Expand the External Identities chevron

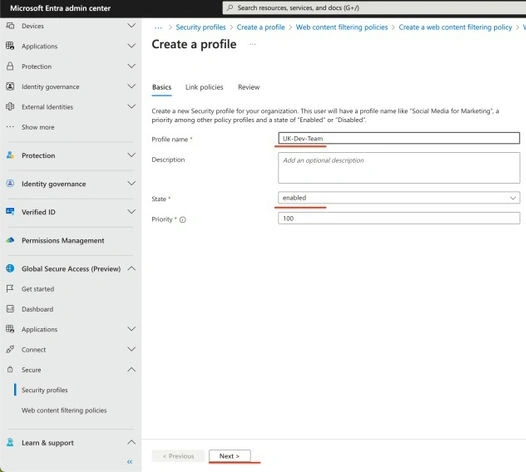[132, 106]
